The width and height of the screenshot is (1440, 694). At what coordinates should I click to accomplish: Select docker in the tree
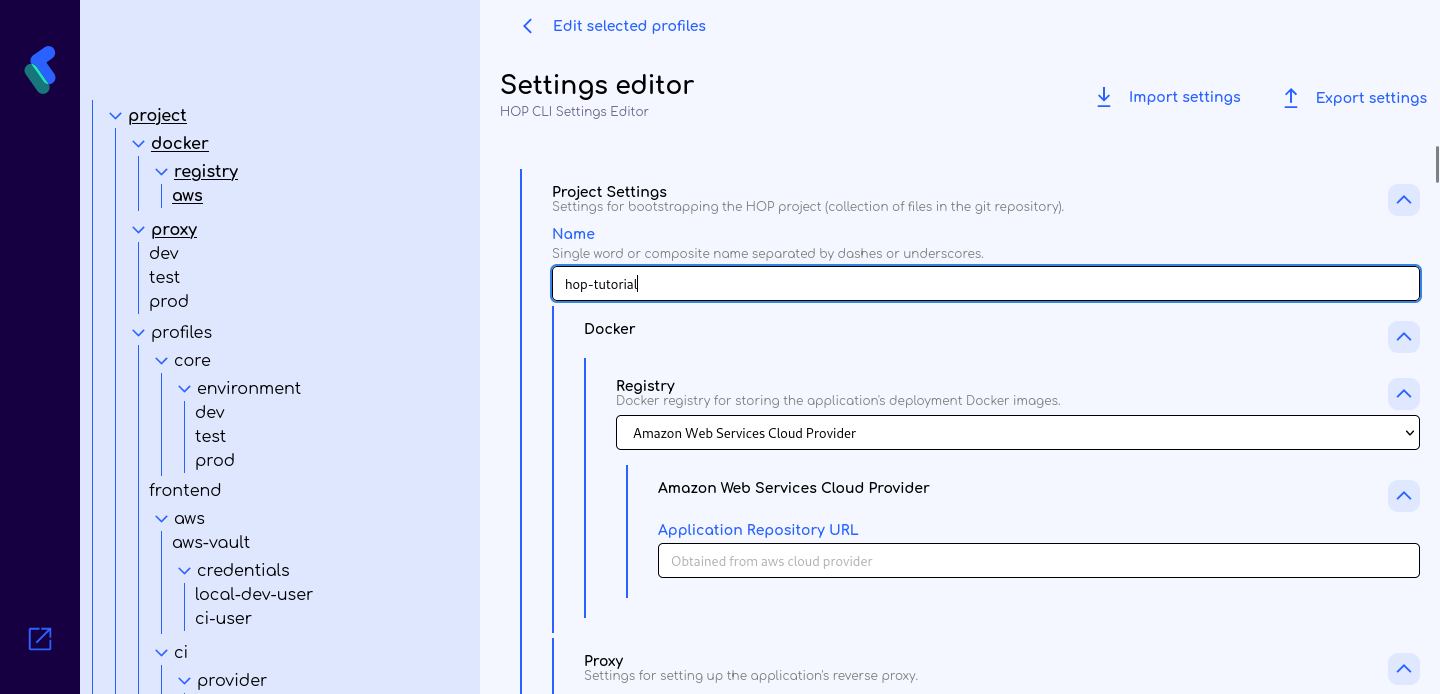180,144
